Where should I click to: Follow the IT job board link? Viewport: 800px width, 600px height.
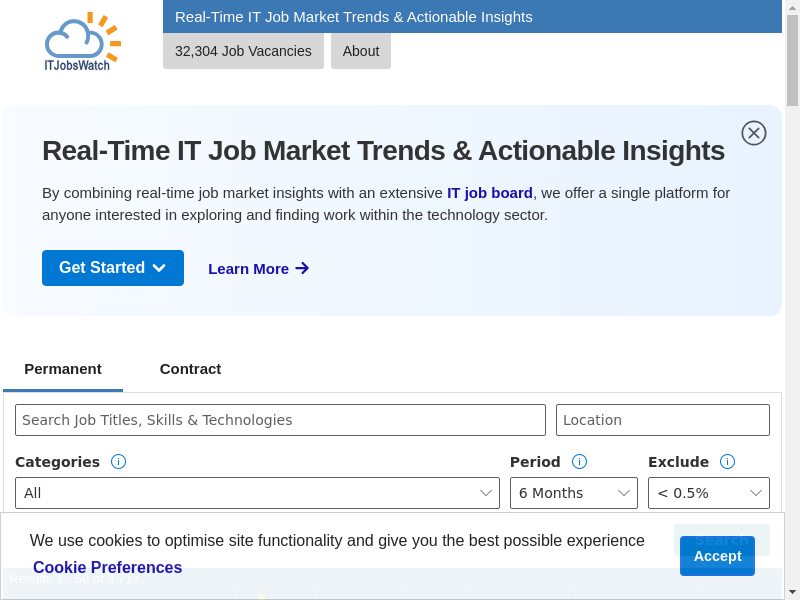point(489,193)
